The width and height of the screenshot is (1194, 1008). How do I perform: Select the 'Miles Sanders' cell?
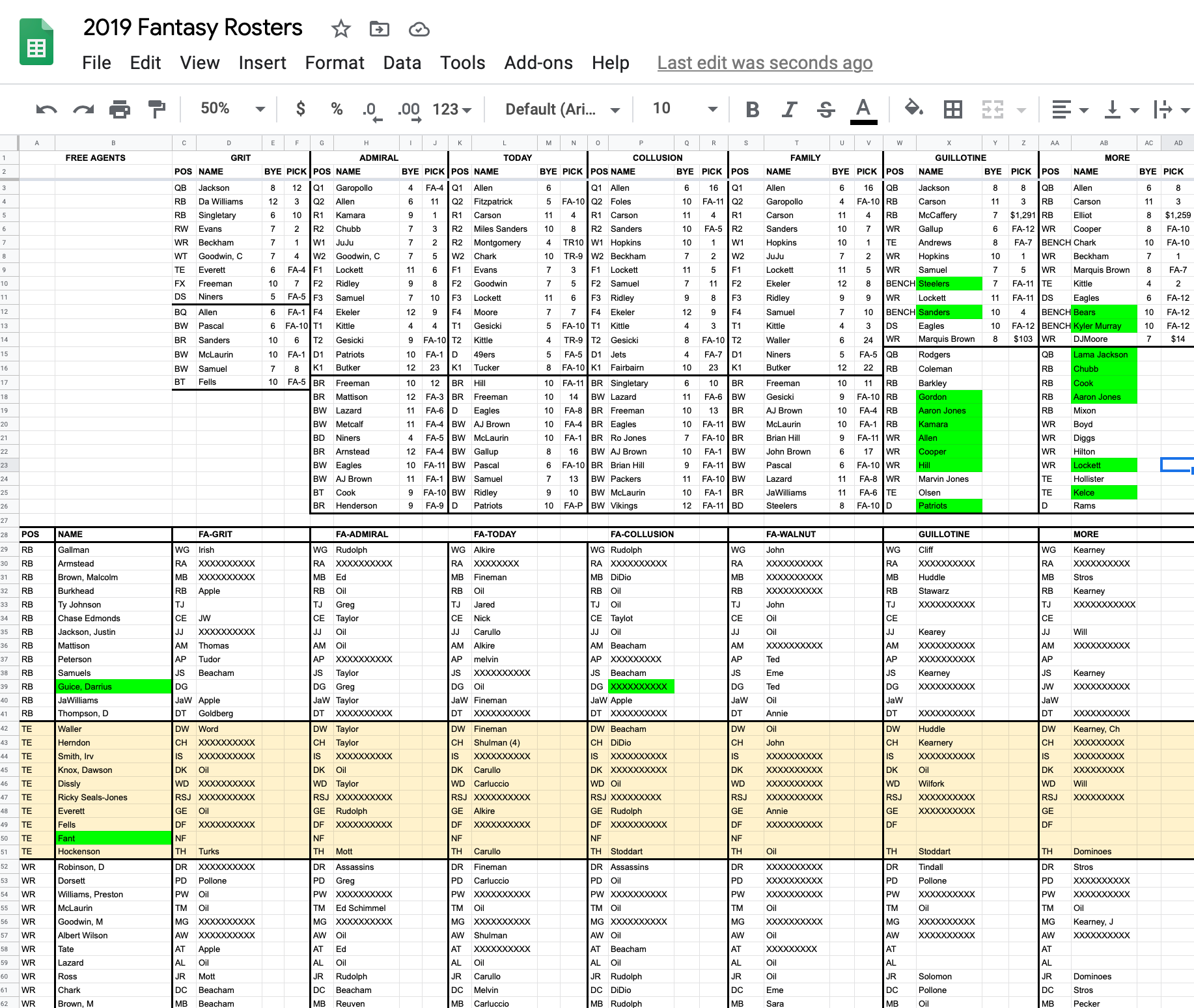505,229
